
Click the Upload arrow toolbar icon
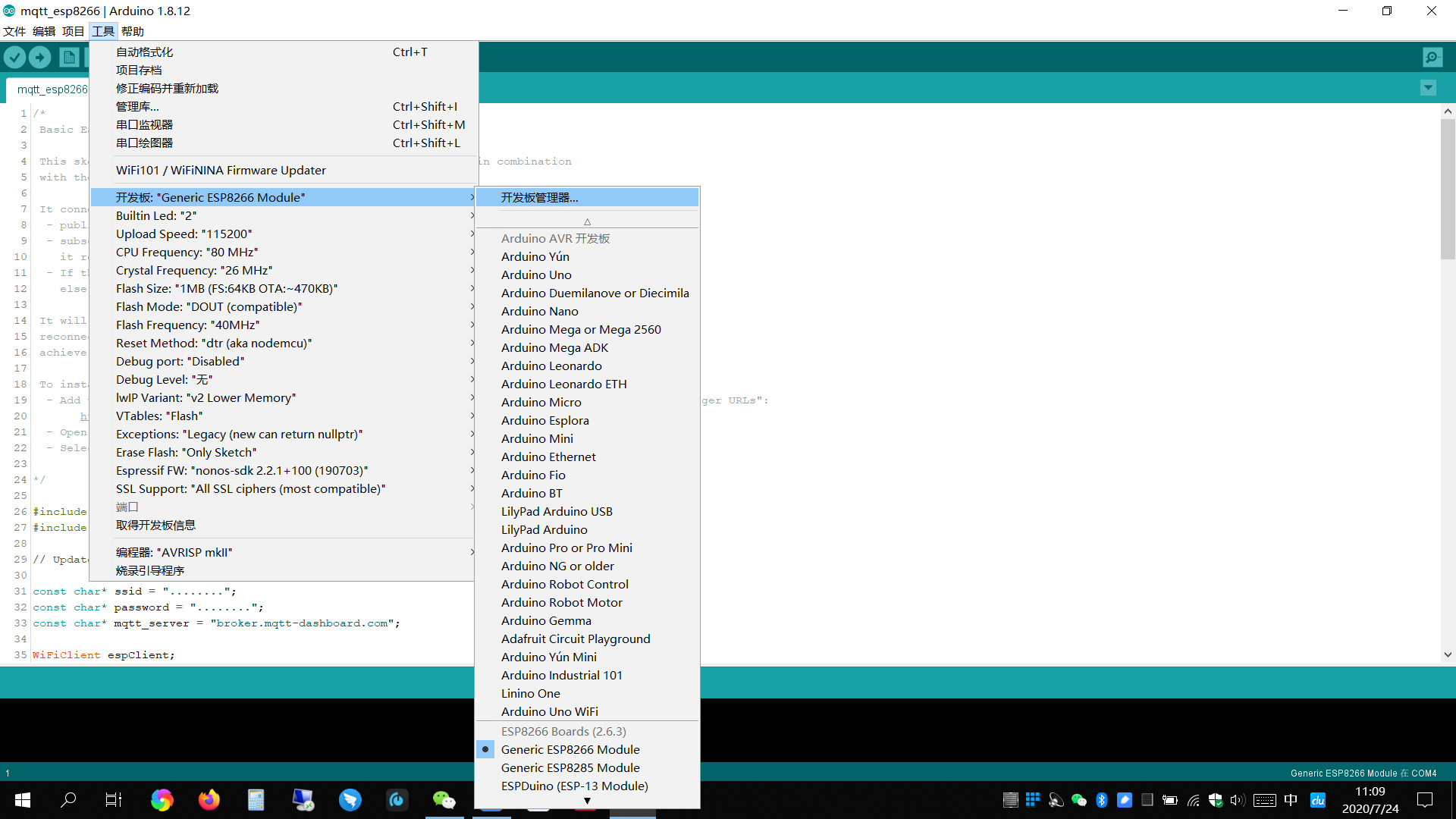[x=40, y=57]
